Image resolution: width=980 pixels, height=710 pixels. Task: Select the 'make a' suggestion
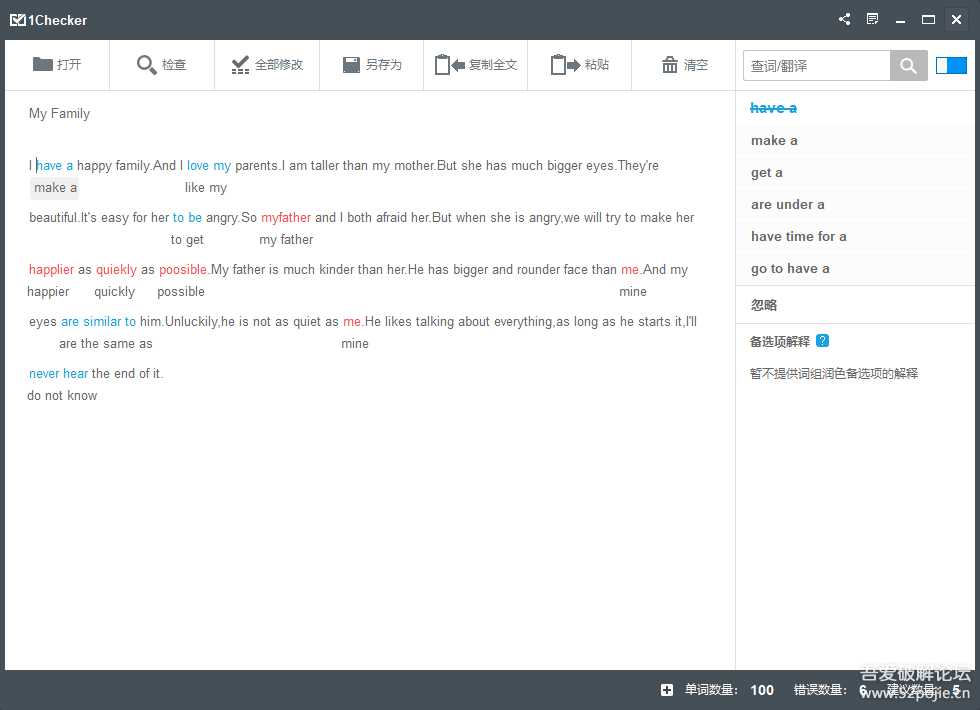click(x=774, y=141)
